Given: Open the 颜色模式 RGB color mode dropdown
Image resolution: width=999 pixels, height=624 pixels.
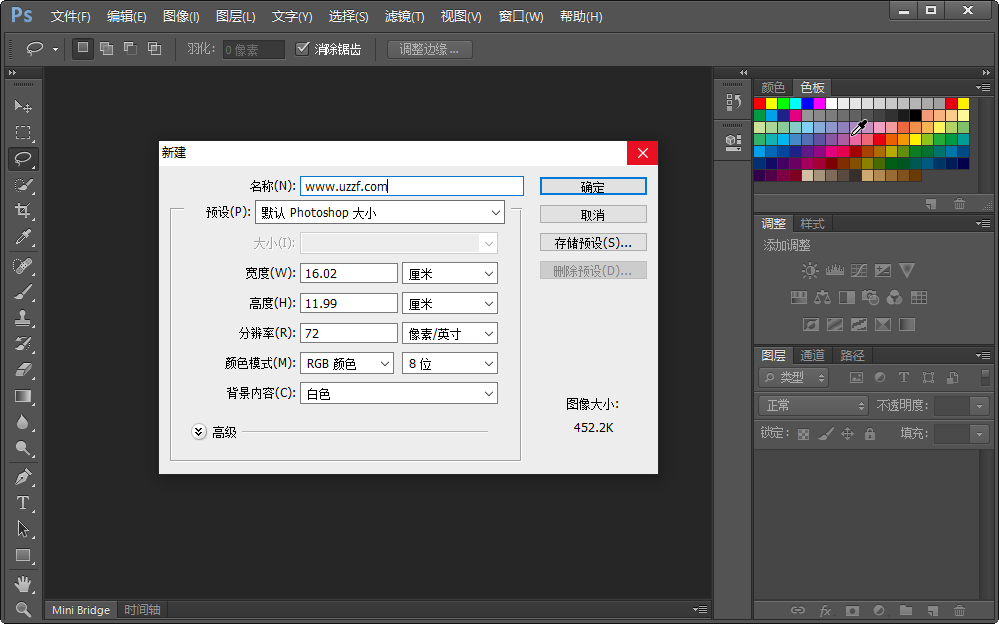Looking at the screenshot, I should (347, 363).
